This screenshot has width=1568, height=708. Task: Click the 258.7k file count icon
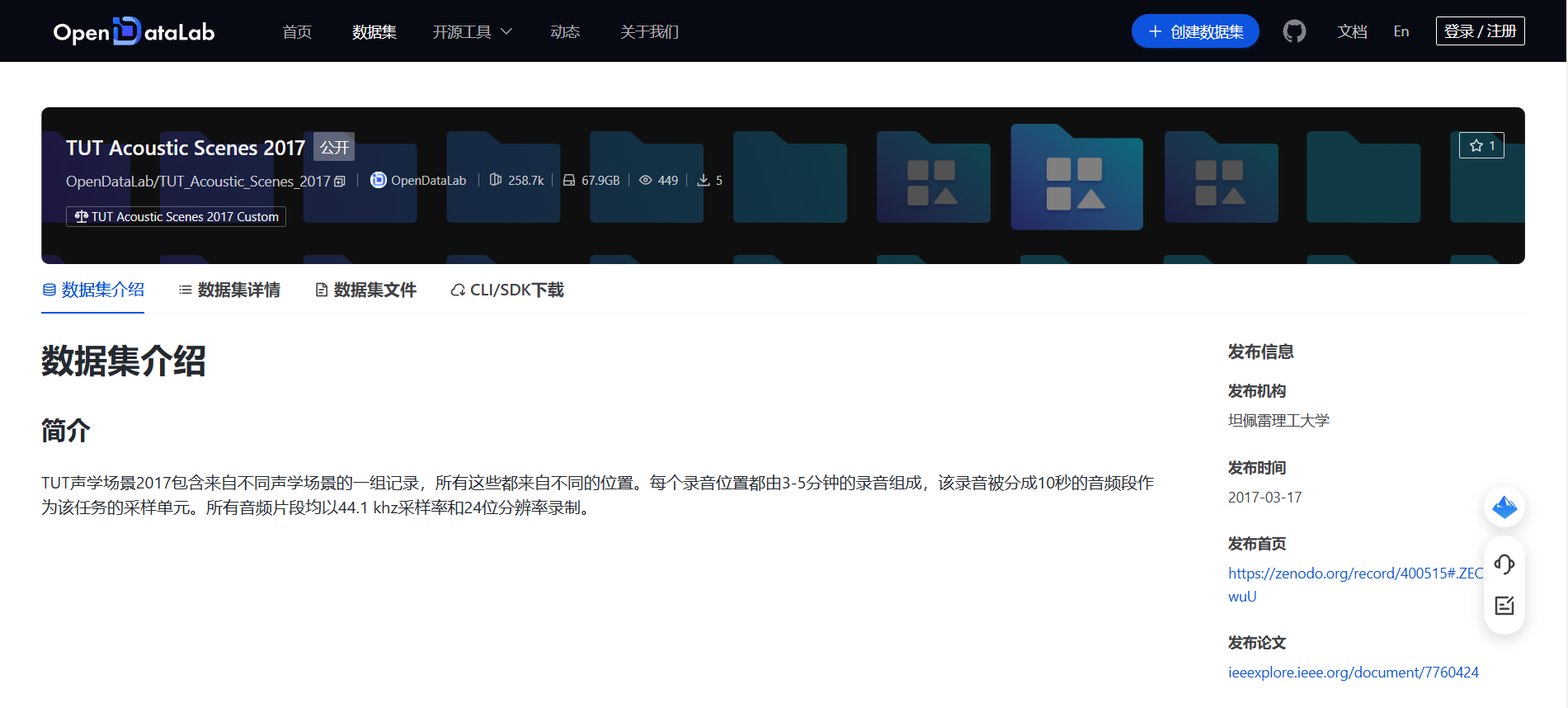[x=496, y=180]
